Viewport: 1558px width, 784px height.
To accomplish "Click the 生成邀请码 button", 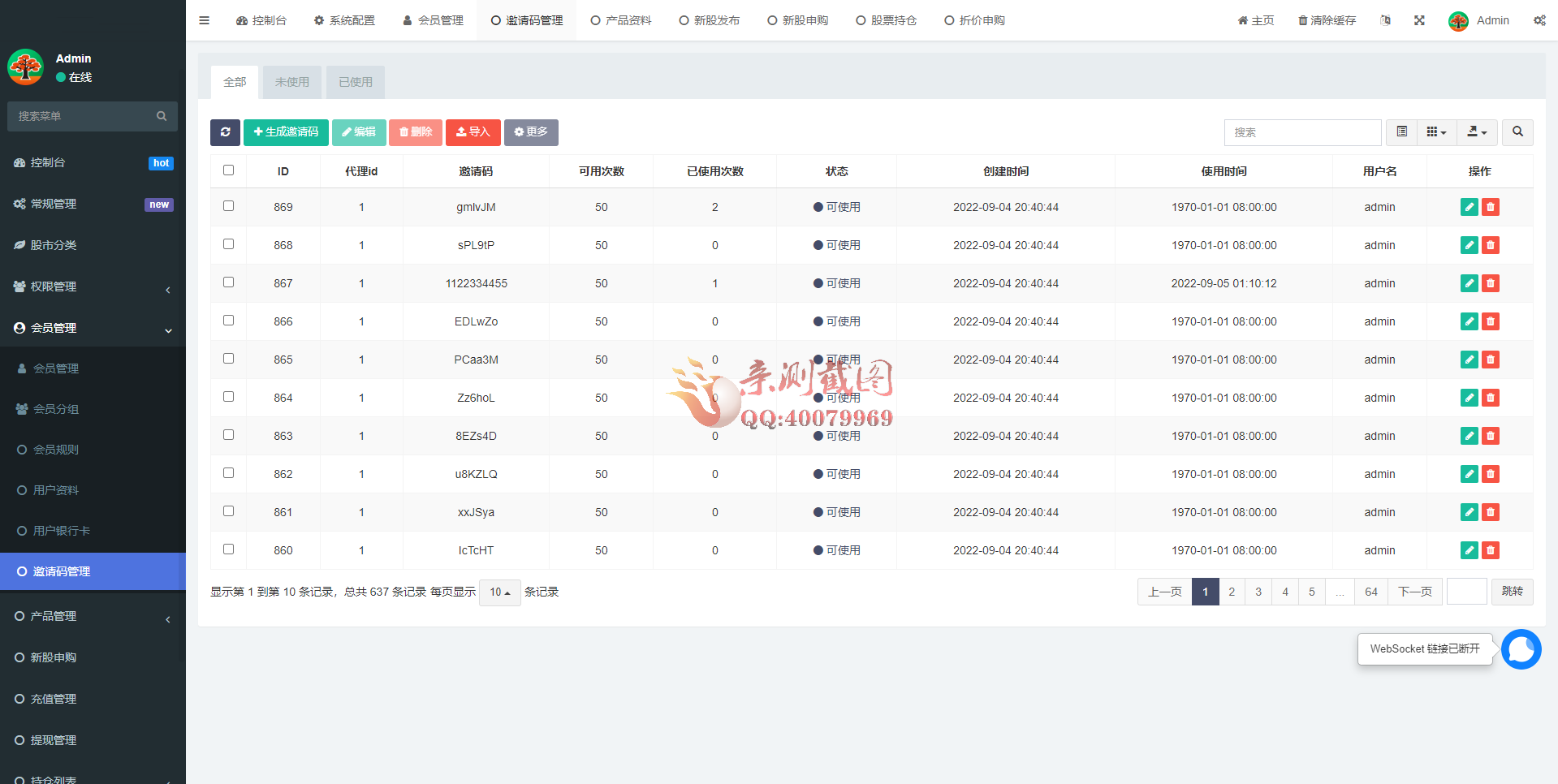I will [x=286, y=132].
